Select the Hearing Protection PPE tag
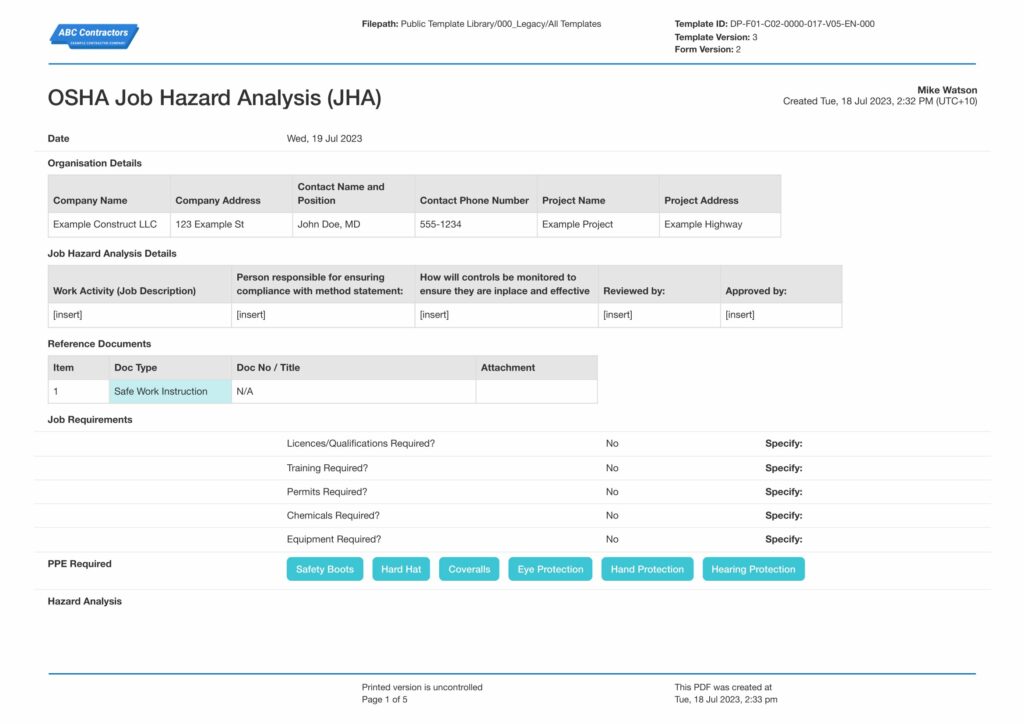The image size is (1024, 724). point(754,569)
